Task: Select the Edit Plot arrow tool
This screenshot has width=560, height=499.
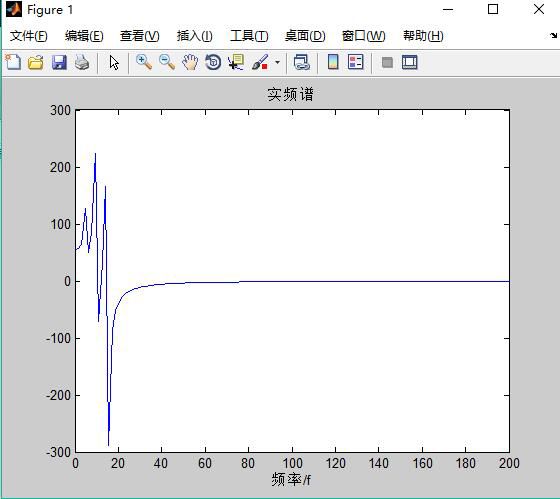Action: 114,63
